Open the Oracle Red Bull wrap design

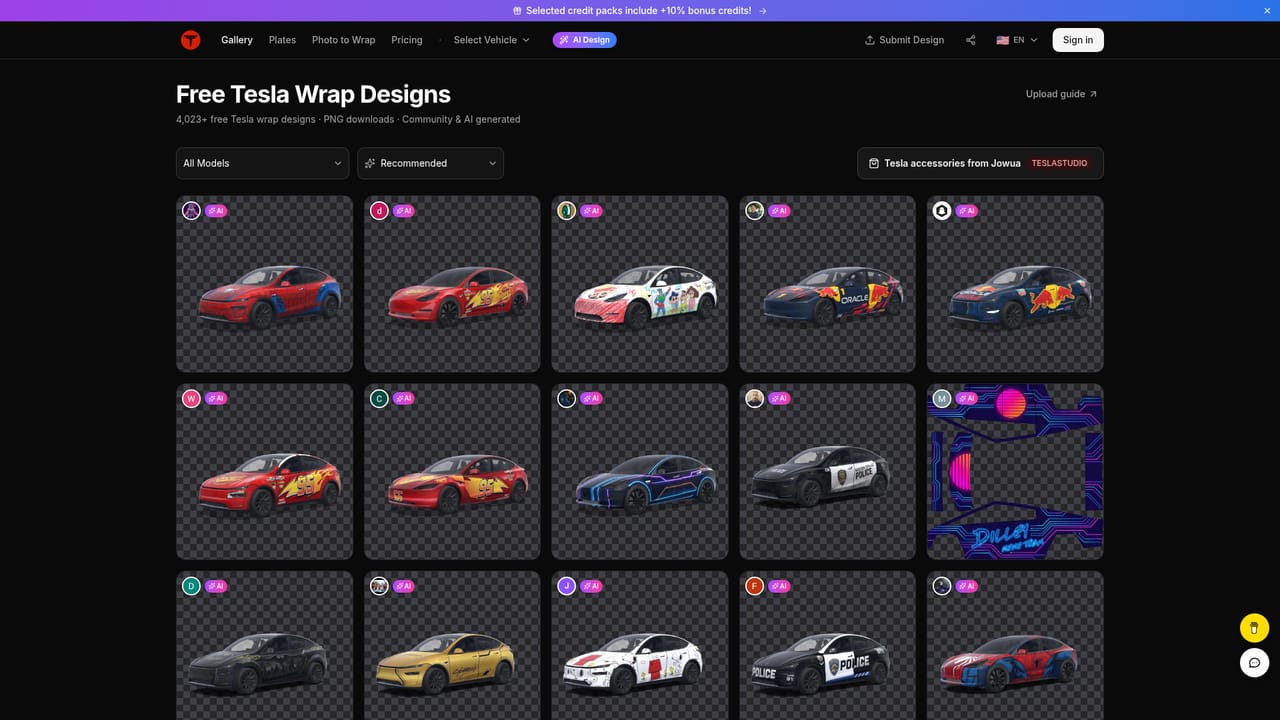point(827,284)
